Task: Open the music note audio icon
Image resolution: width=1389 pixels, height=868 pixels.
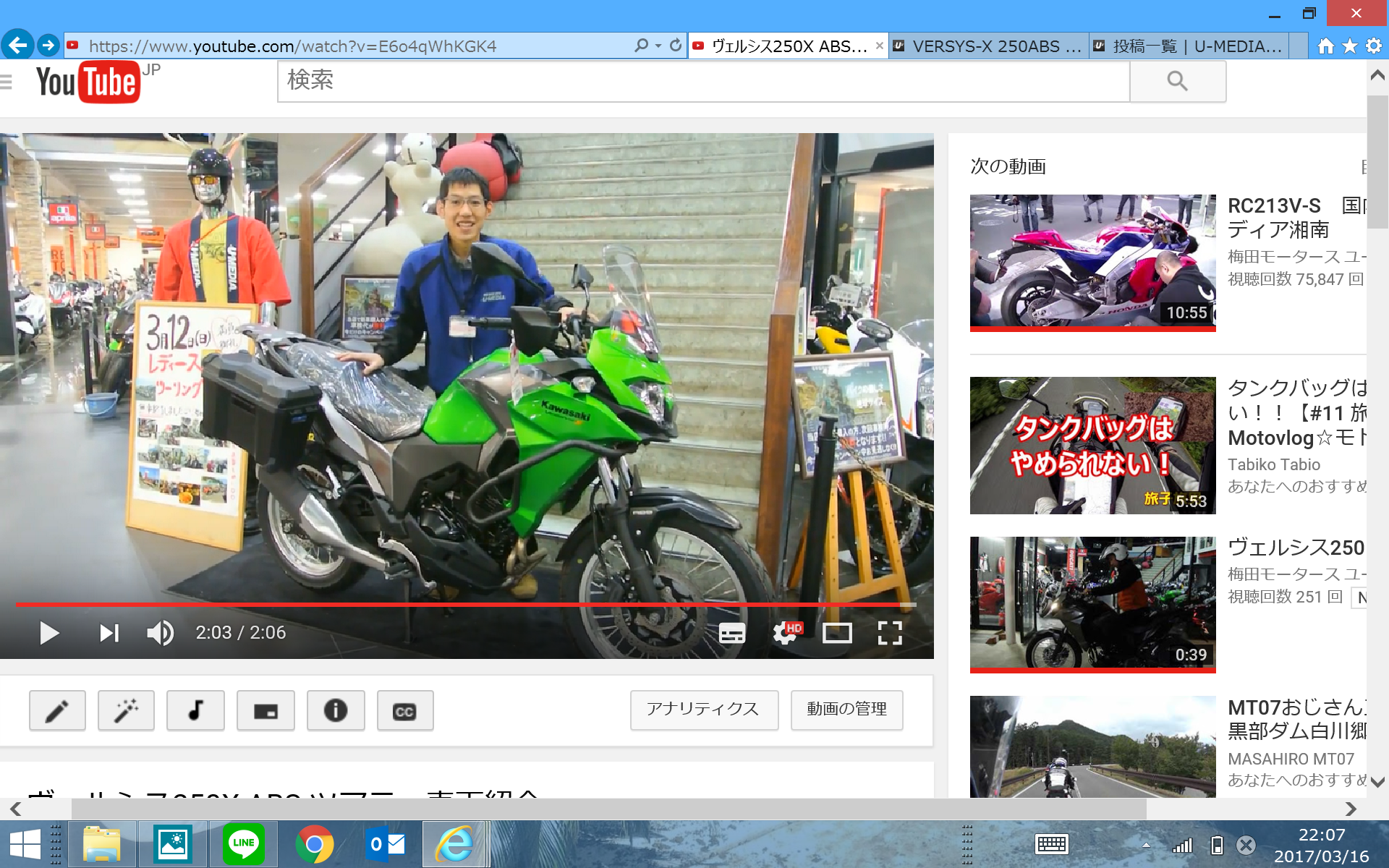Action: (195, 710)
